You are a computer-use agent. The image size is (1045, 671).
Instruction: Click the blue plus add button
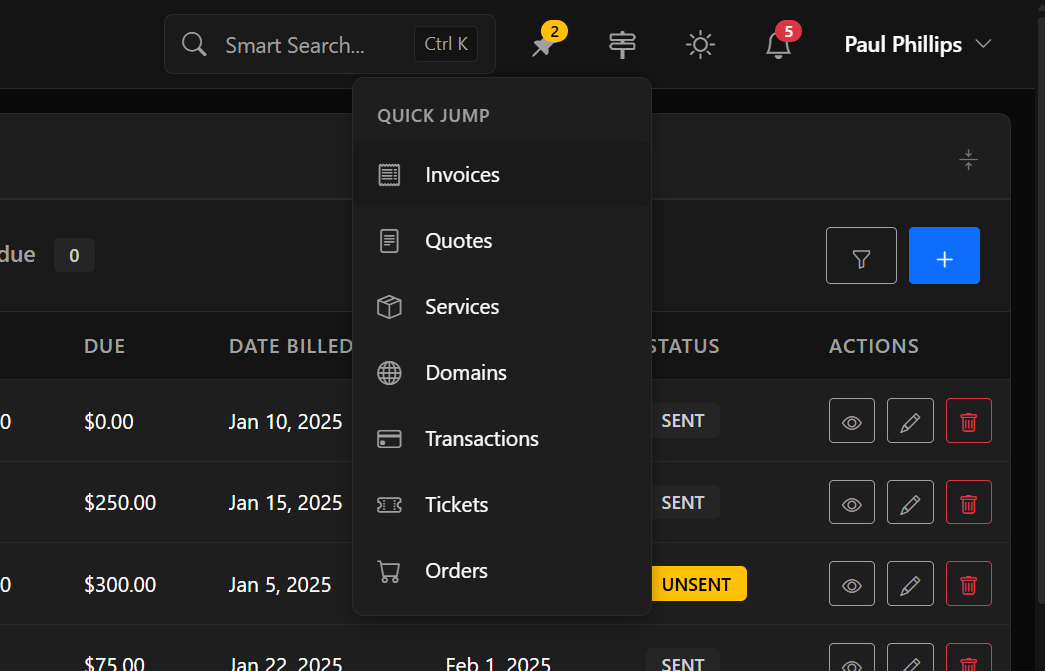(944, 256)
